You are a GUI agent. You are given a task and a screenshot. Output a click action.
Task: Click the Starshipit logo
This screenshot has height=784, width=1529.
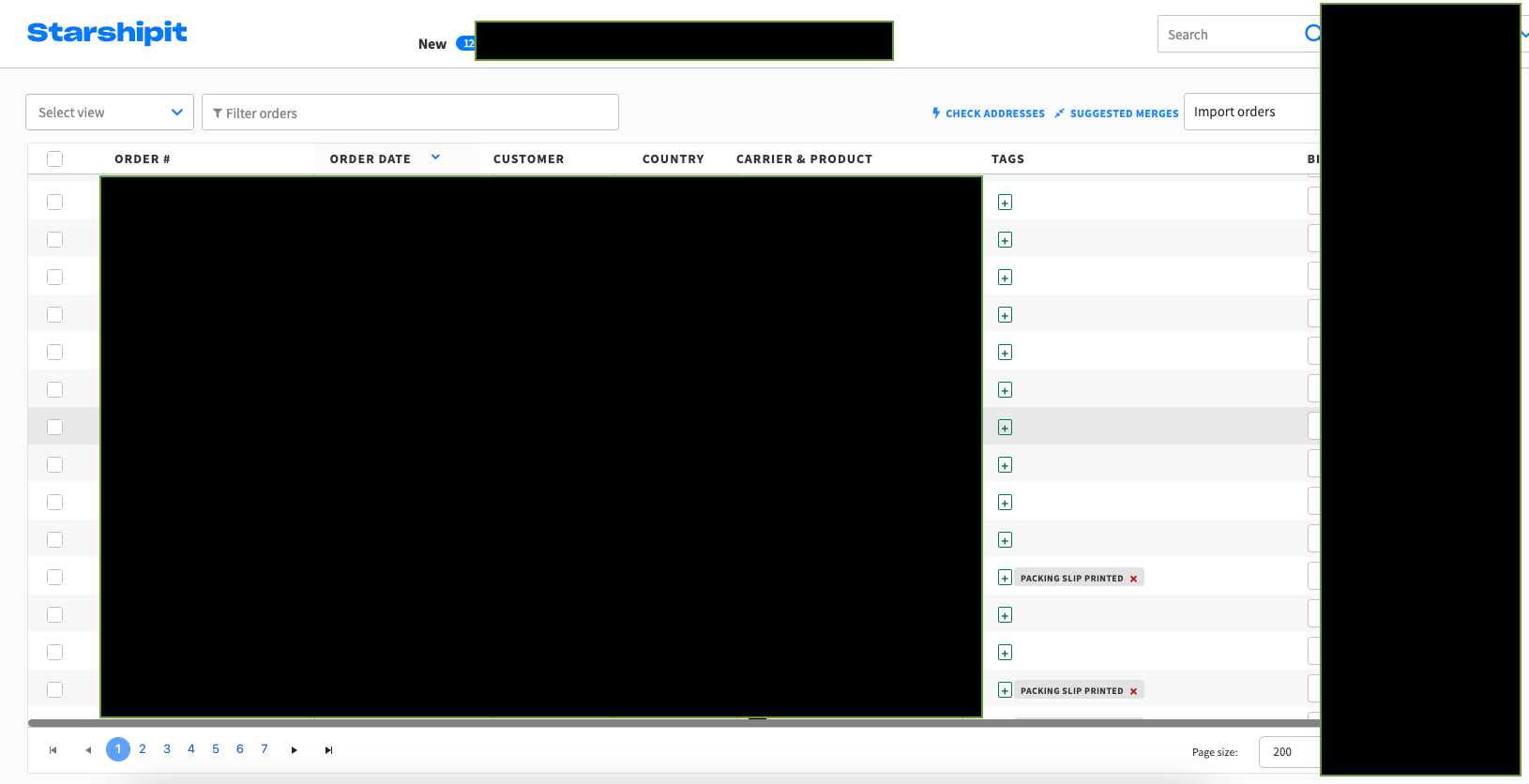coord(107,33)
